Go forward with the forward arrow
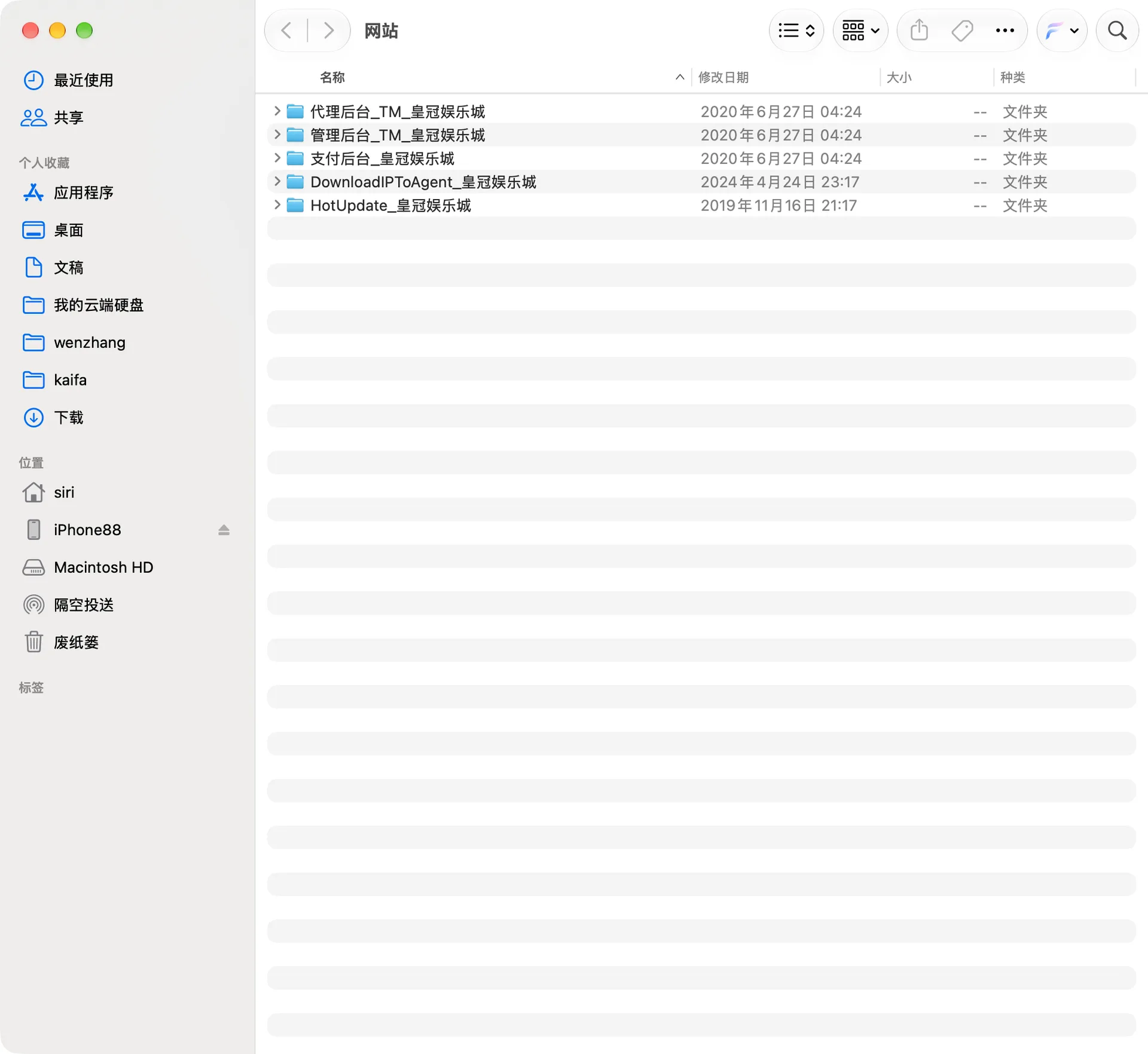This screenshot has height=1054, width=1148. (328, 30)
